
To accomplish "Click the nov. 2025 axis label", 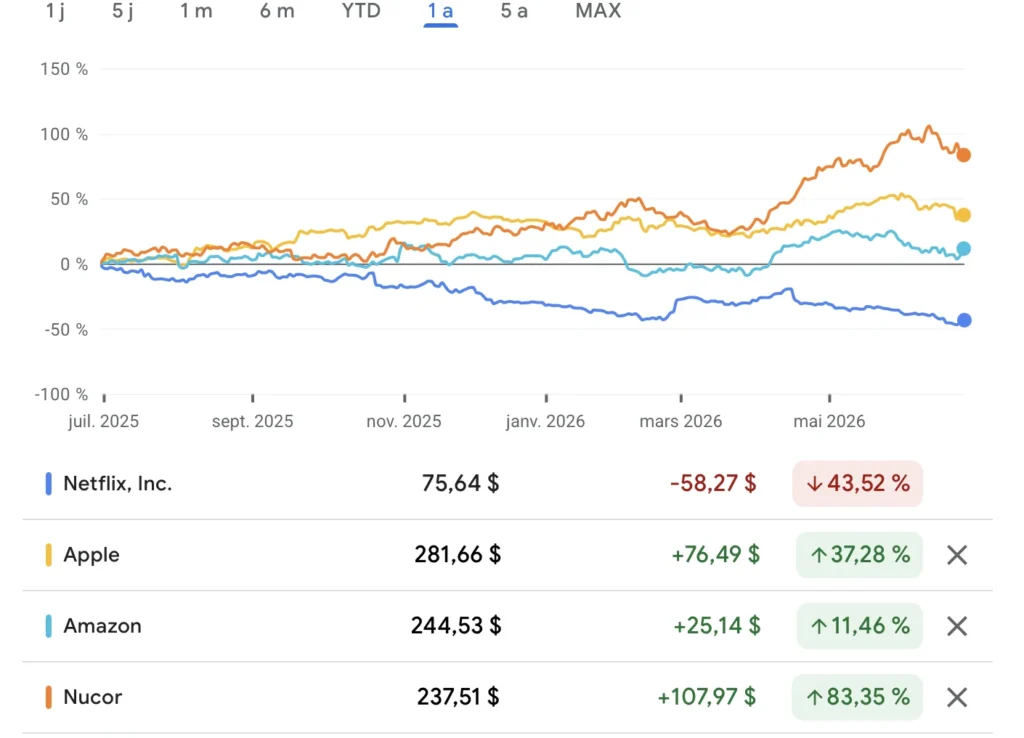I will click(404, 421).
